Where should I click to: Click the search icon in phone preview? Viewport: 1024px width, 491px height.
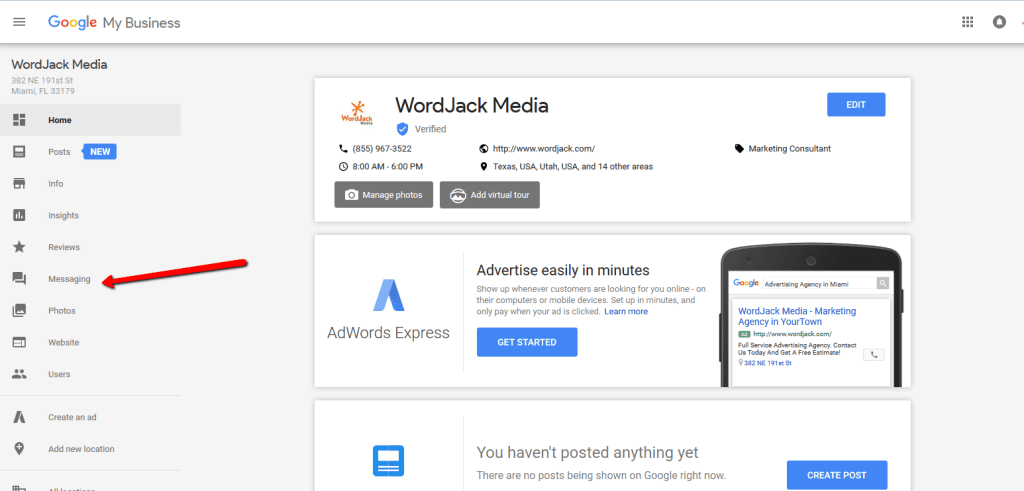tap(883, 283)
